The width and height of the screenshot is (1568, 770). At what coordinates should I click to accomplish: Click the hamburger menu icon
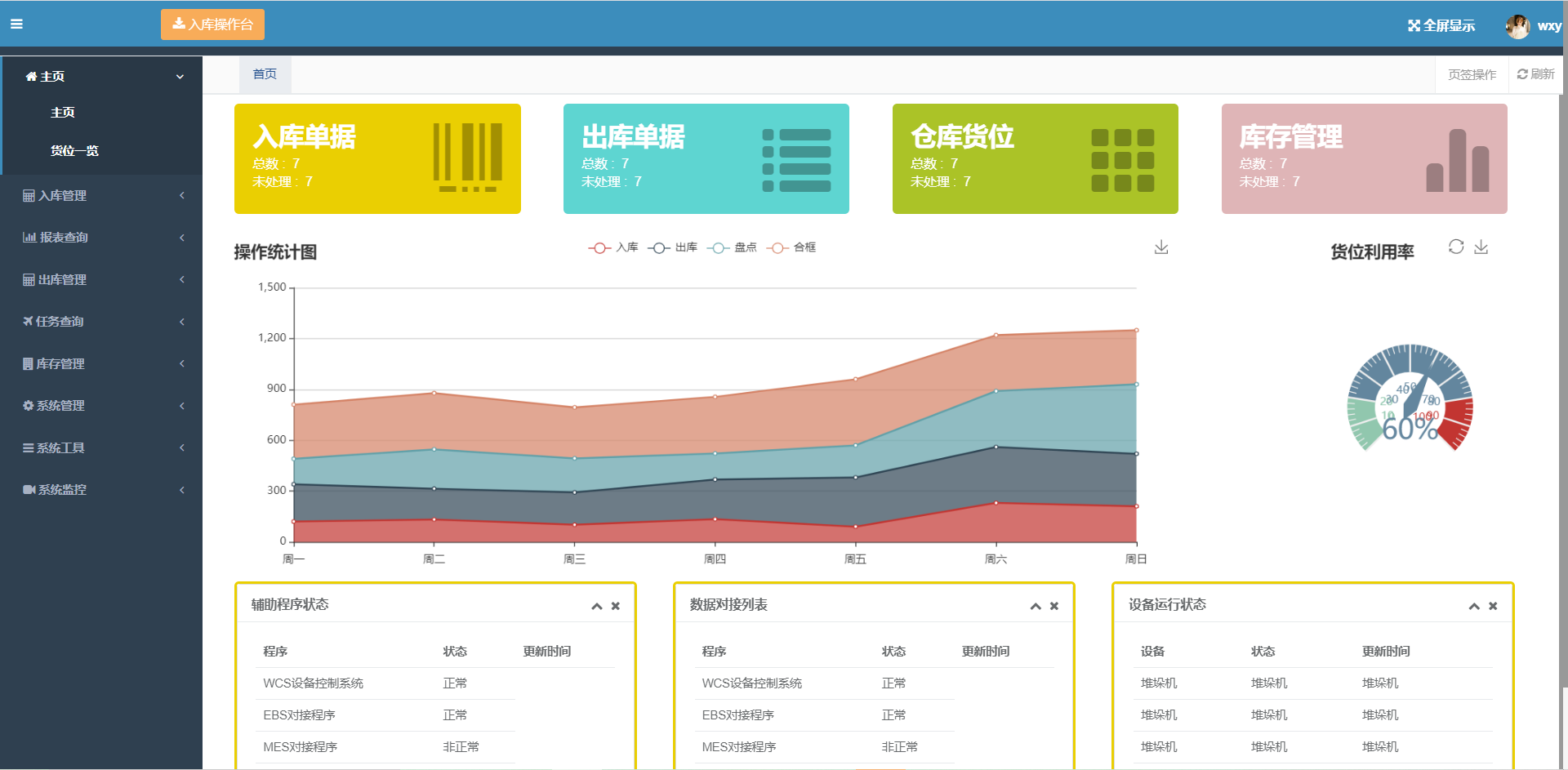coord(16,24)
